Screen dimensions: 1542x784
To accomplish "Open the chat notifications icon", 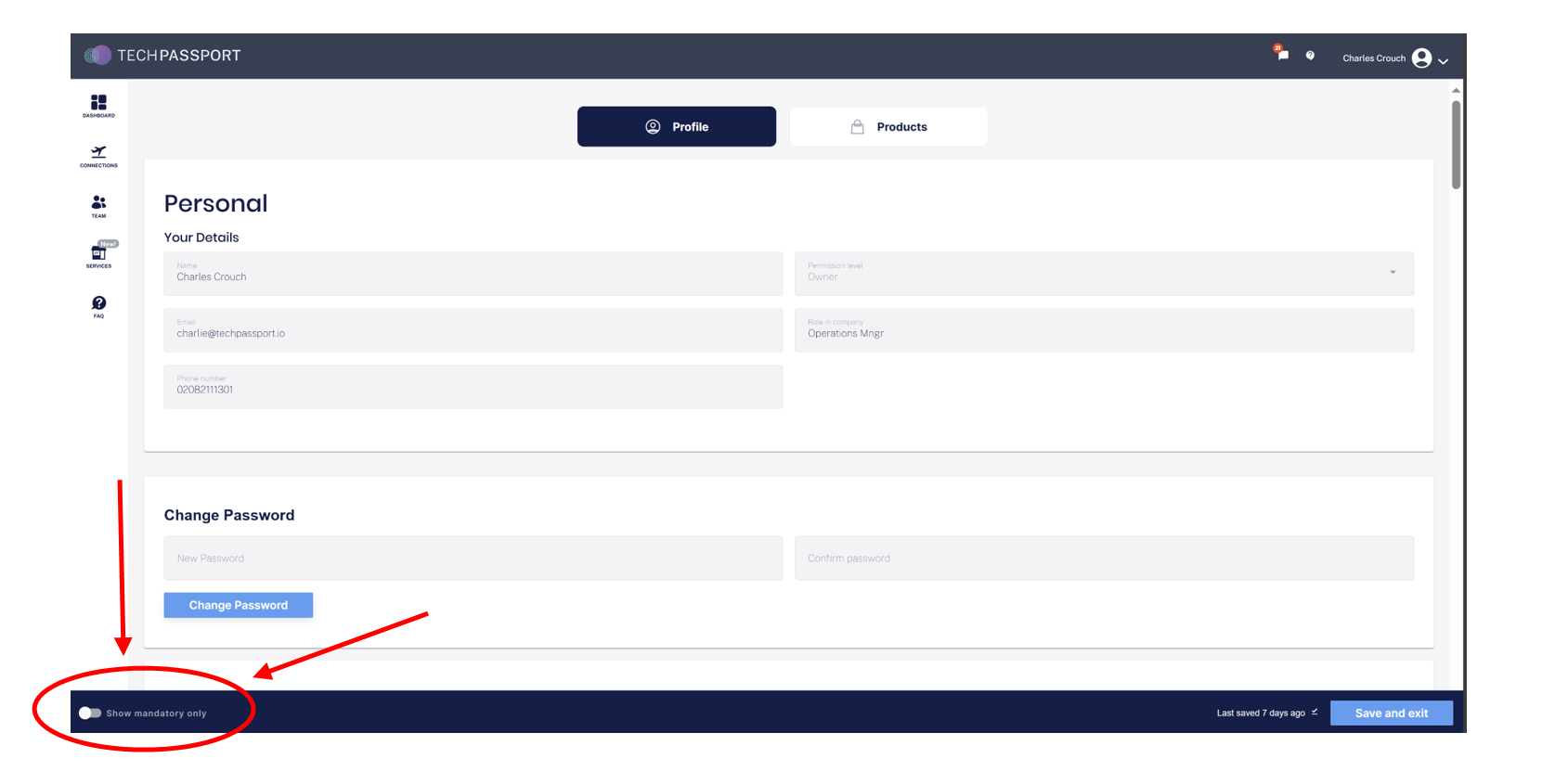I will tap(1281, 54).
